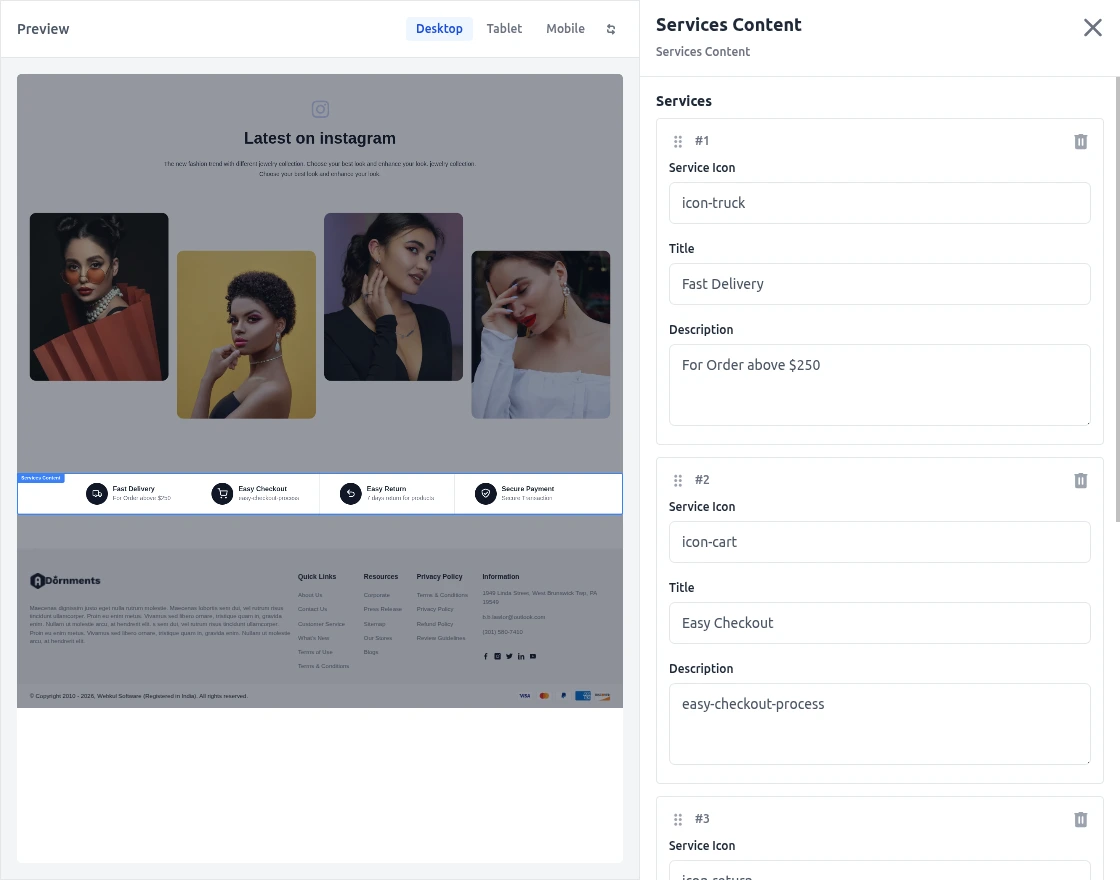Switch preview to Tablet view
Screen dimensions: 1120x880
504,29
